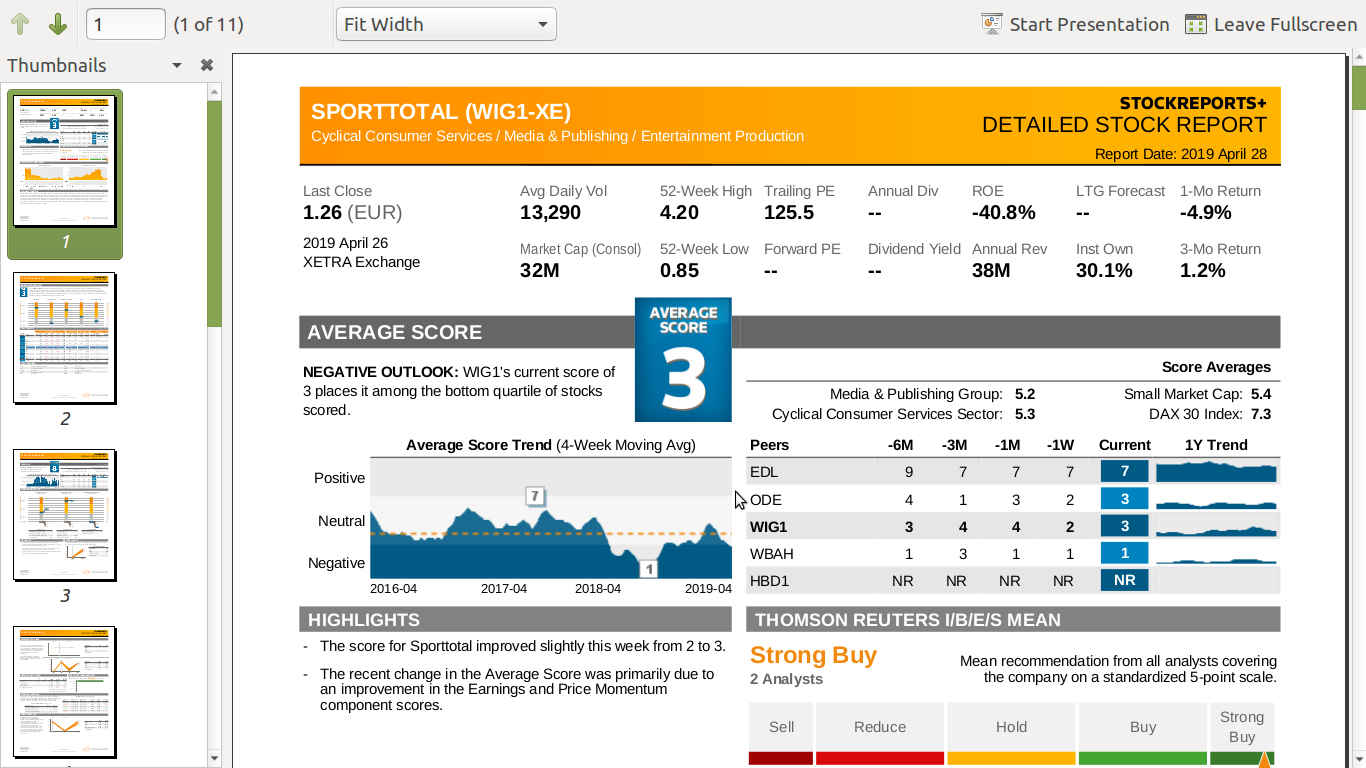Click the blue Average Score 3 badge
Viewport: 1366px width, 768px height.
(683, 360)
